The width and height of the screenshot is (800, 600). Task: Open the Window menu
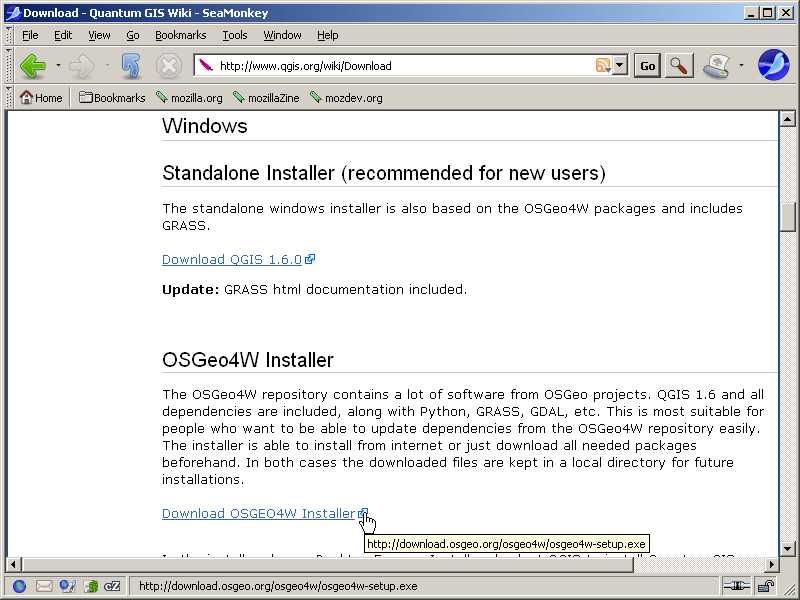(x=282, y=35)
